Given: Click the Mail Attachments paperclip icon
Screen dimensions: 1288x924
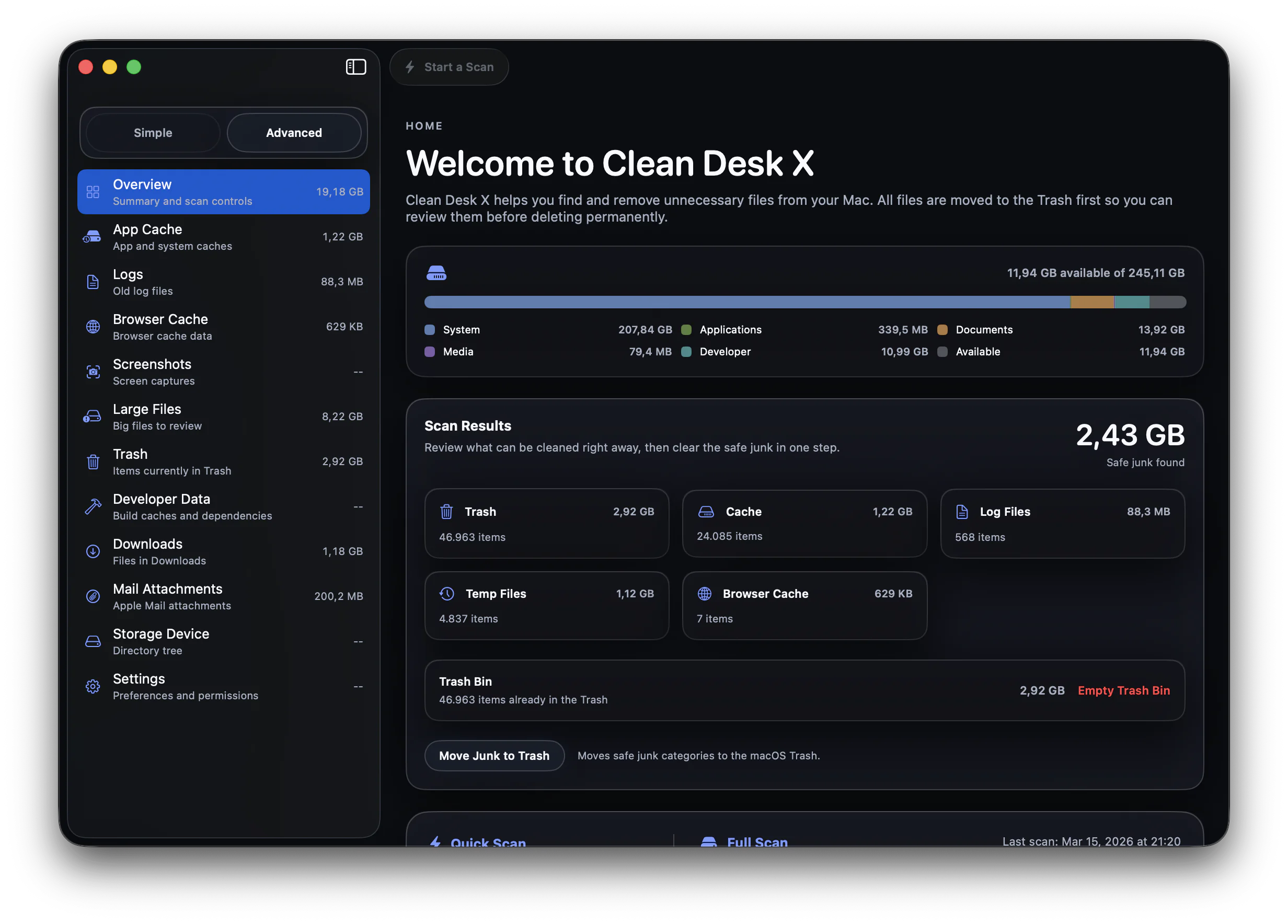Looking at the screenshot, I should pos(93,596).
